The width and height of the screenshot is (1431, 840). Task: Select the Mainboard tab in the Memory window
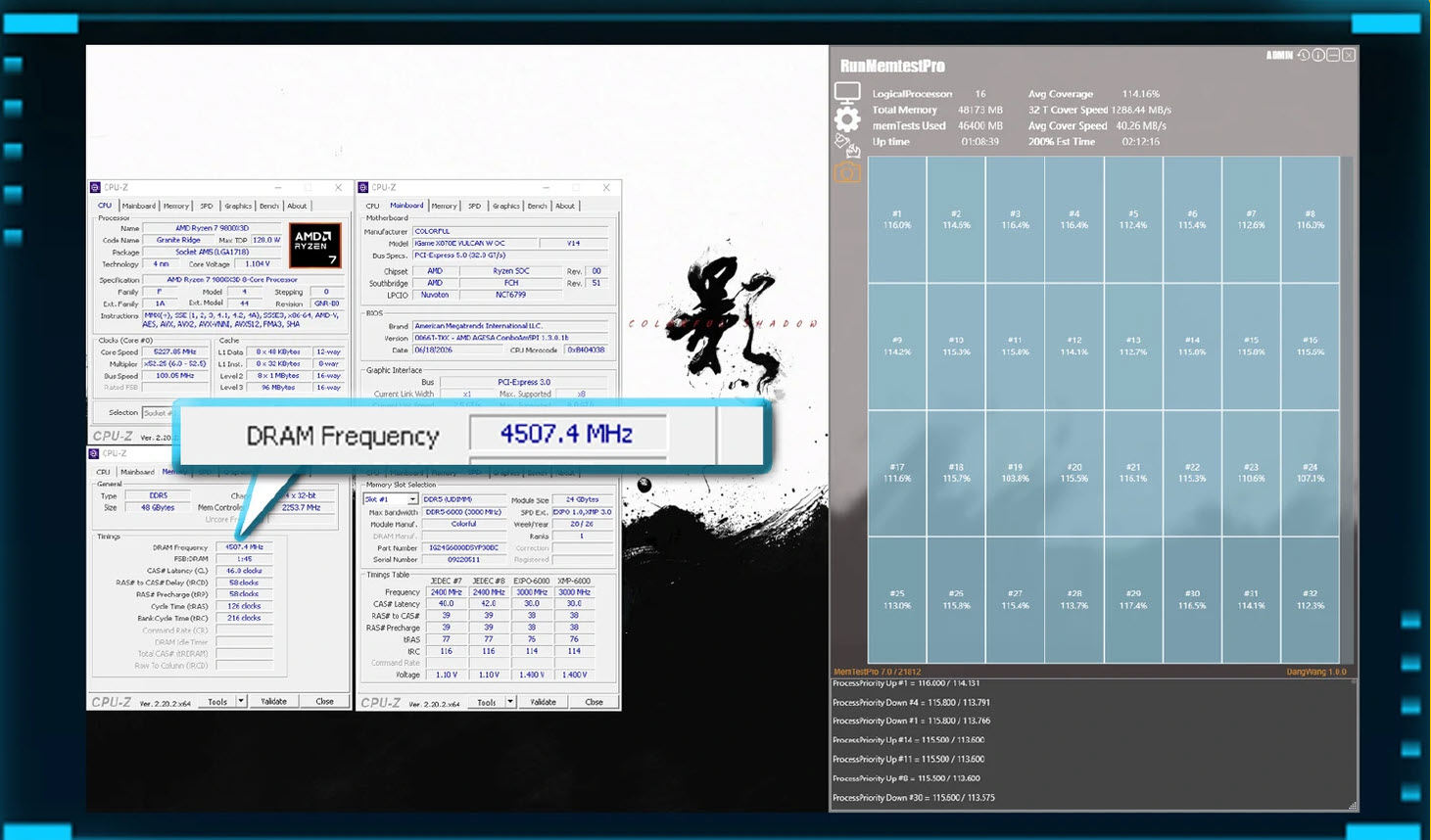pos(137,472)
